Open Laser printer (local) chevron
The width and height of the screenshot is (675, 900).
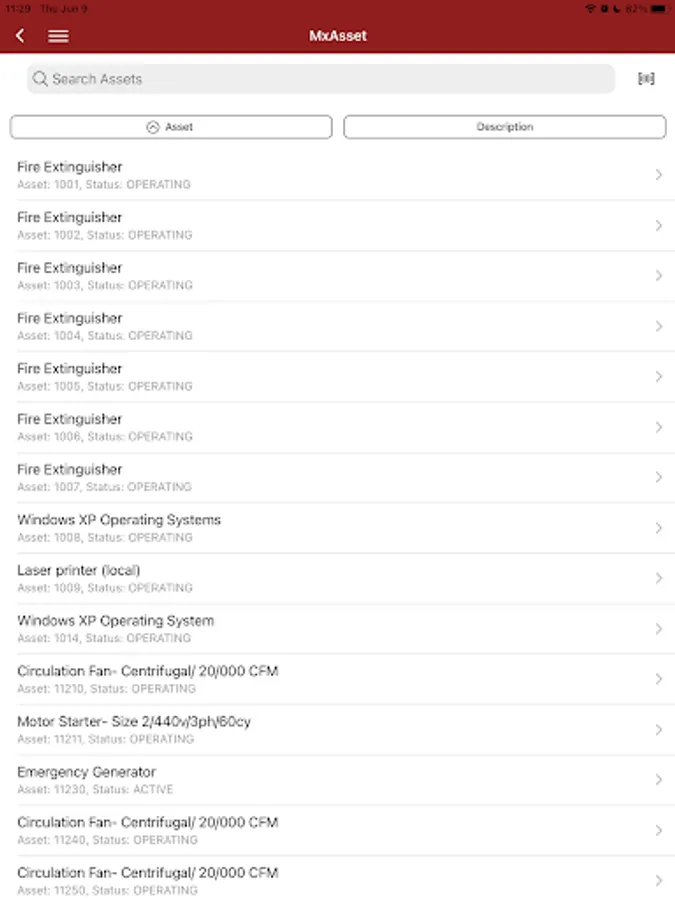[658, 578]
